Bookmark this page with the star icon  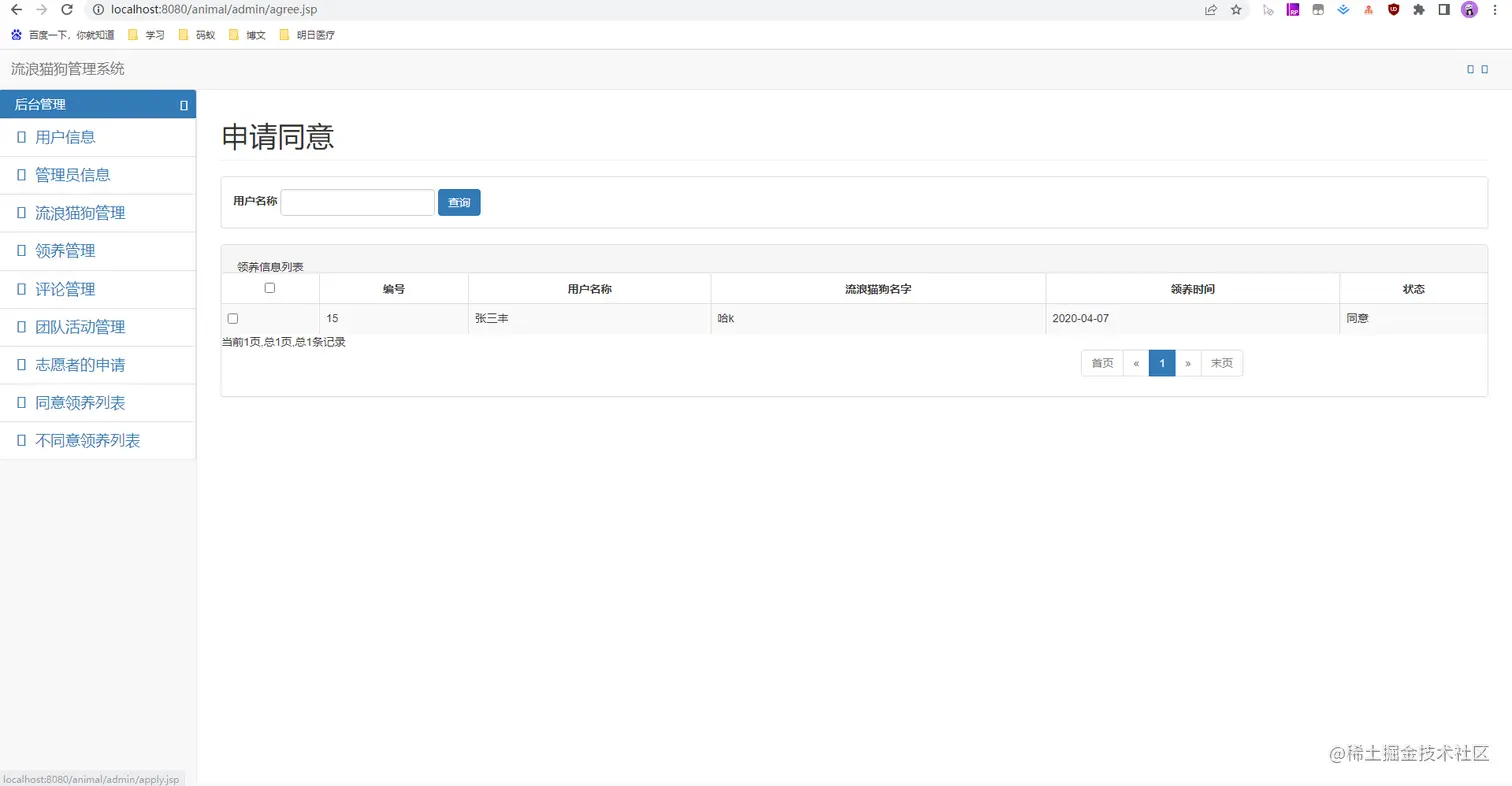pos(1236,10)
